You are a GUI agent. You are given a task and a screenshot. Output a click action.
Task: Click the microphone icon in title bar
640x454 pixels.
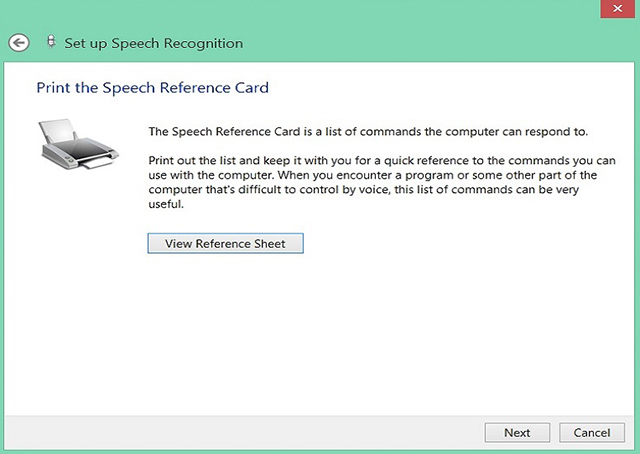tap(51, 42)
